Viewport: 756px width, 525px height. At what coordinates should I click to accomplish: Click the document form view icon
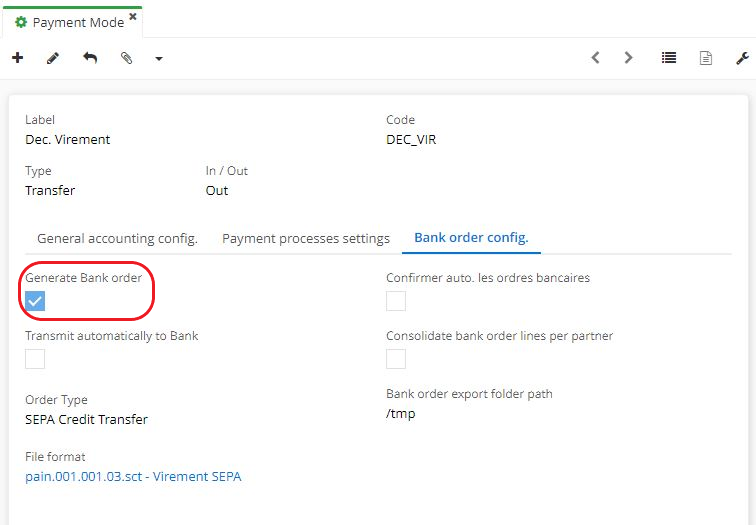point(706,58)
